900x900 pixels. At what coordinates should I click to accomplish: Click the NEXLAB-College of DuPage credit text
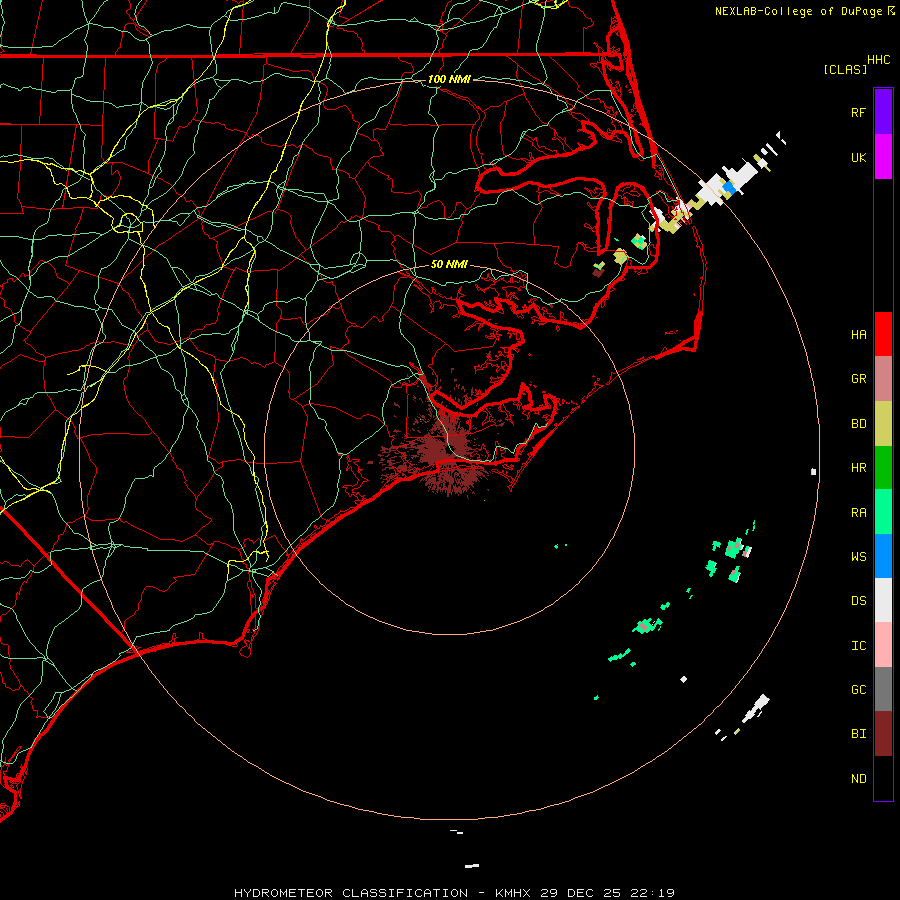click(x=798, y=11)
